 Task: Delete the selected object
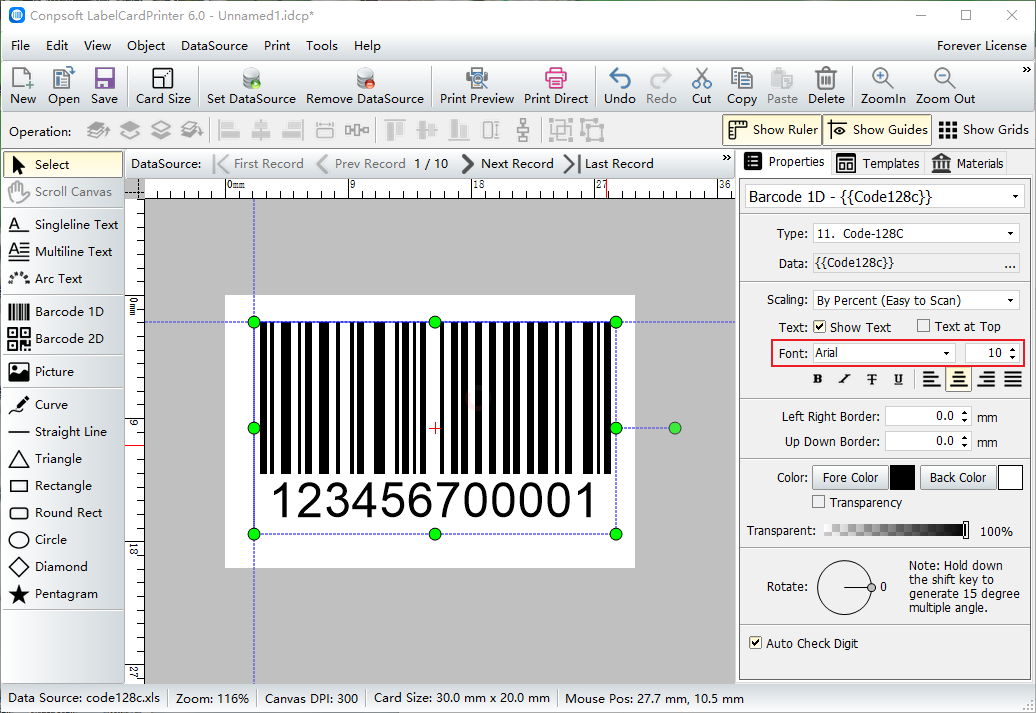point(826,86)
